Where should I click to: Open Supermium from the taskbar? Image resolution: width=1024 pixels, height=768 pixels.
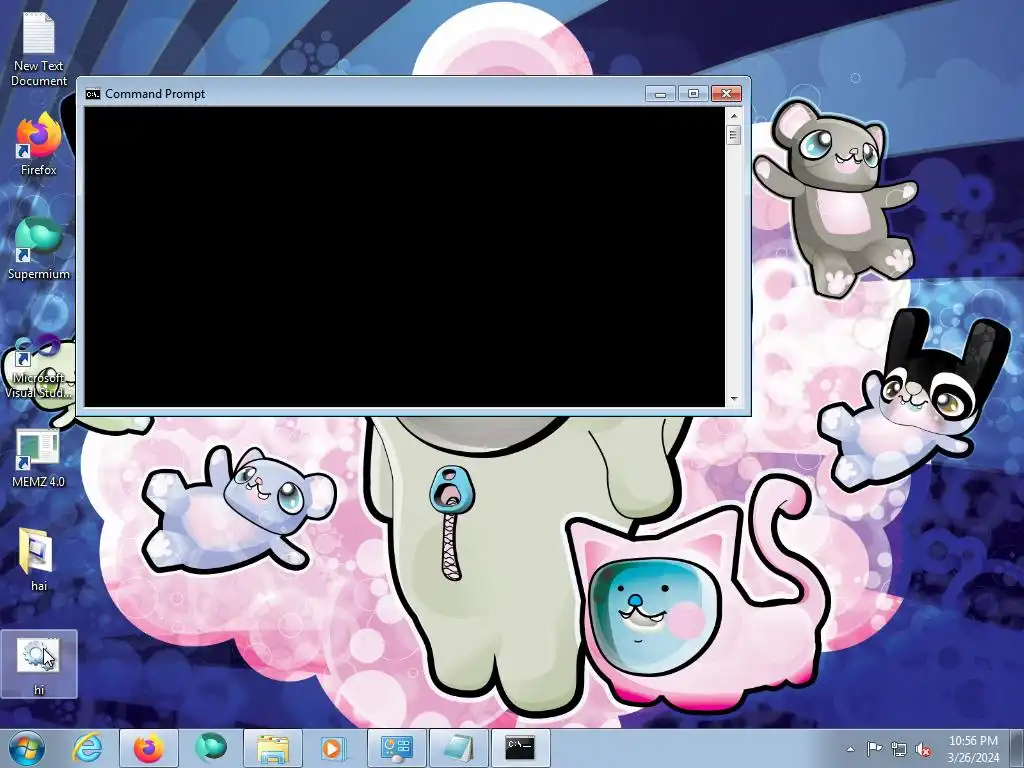[x=210, y=748]
